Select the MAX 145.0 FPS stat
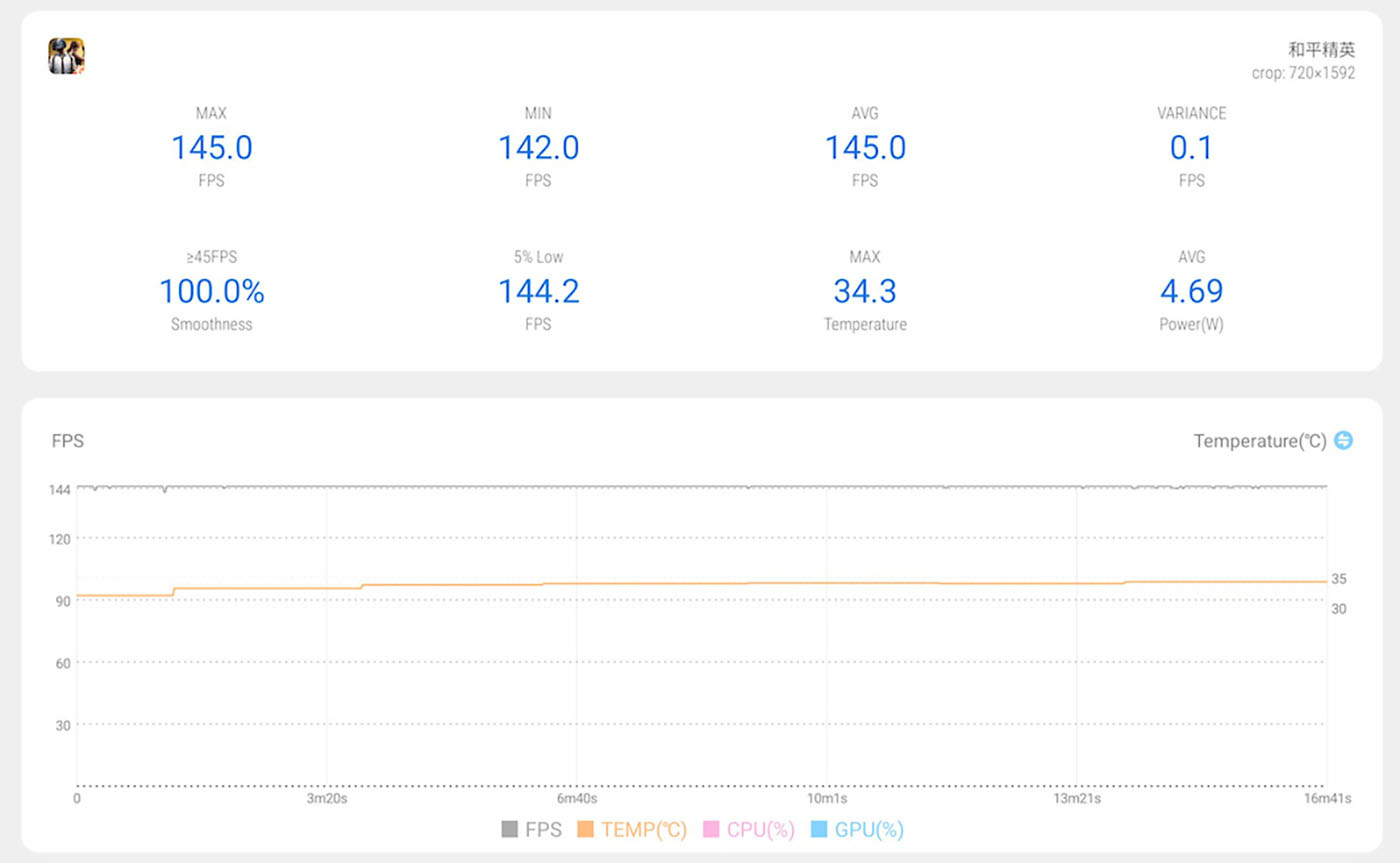This screenshot has width=1400, height=863. click(x=211, y=147)
